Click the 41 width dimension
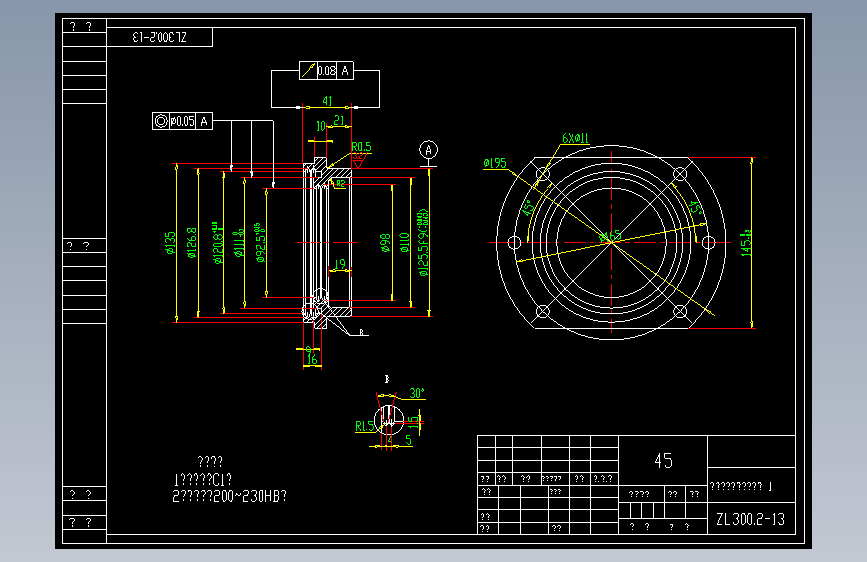 pyautogui.click(x=327, y=101)
